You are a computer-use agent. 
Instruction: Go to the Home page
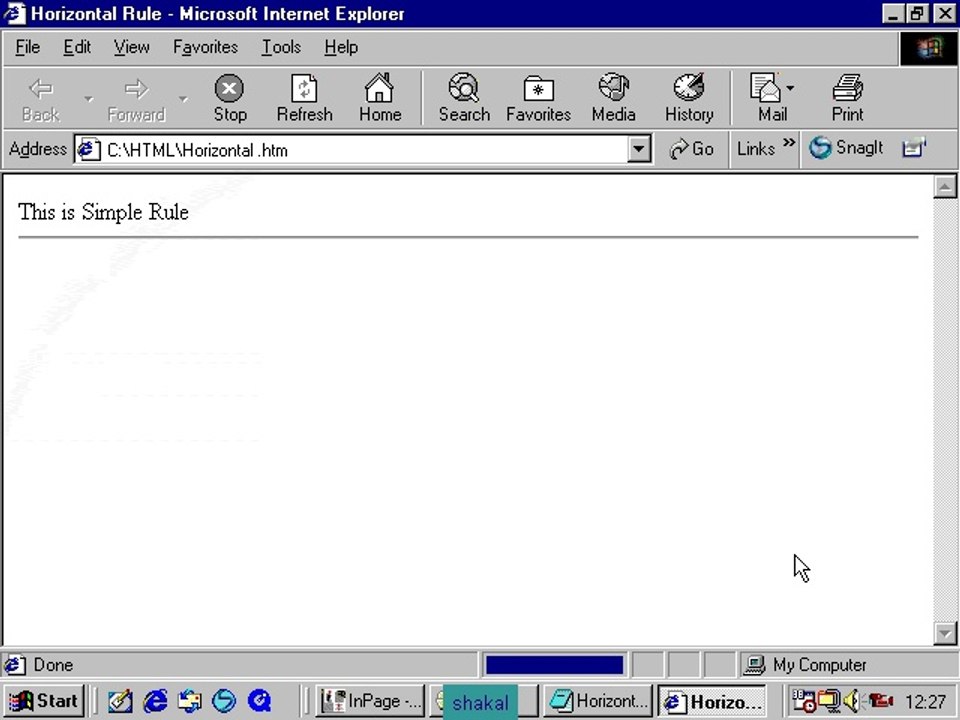pos(380,98)
